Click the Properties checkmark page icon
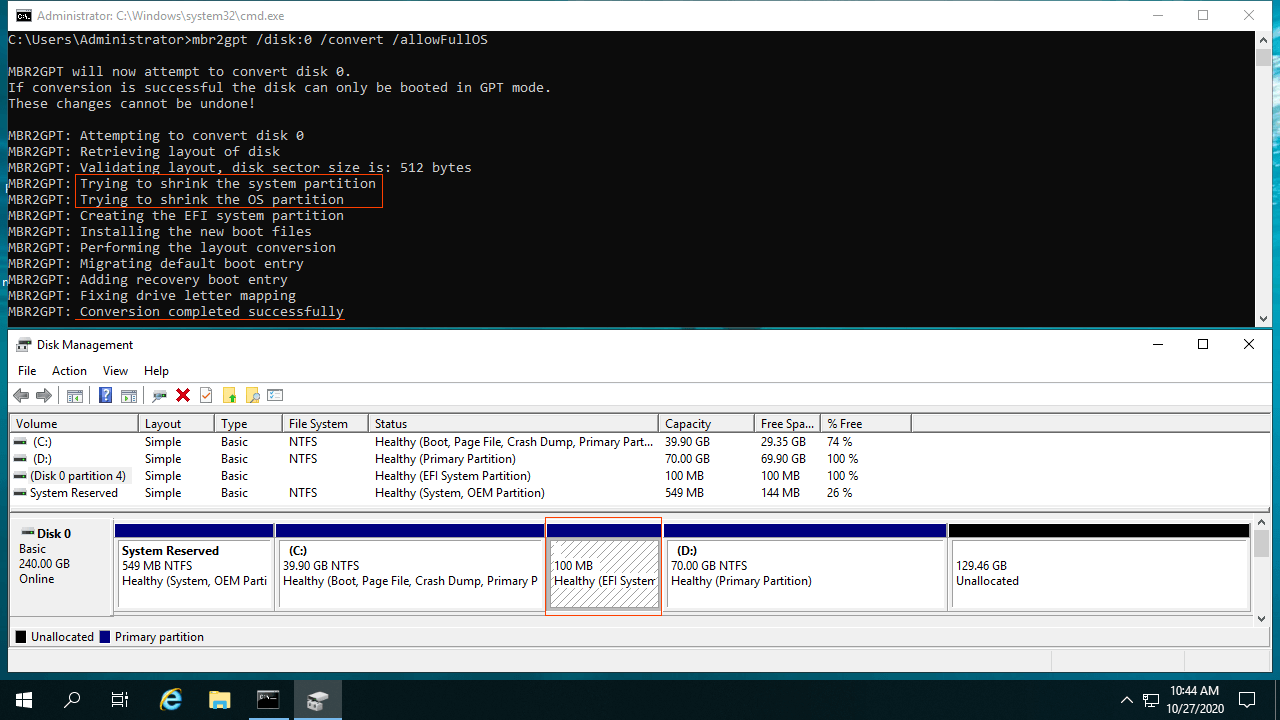 [x=206, y=396]
